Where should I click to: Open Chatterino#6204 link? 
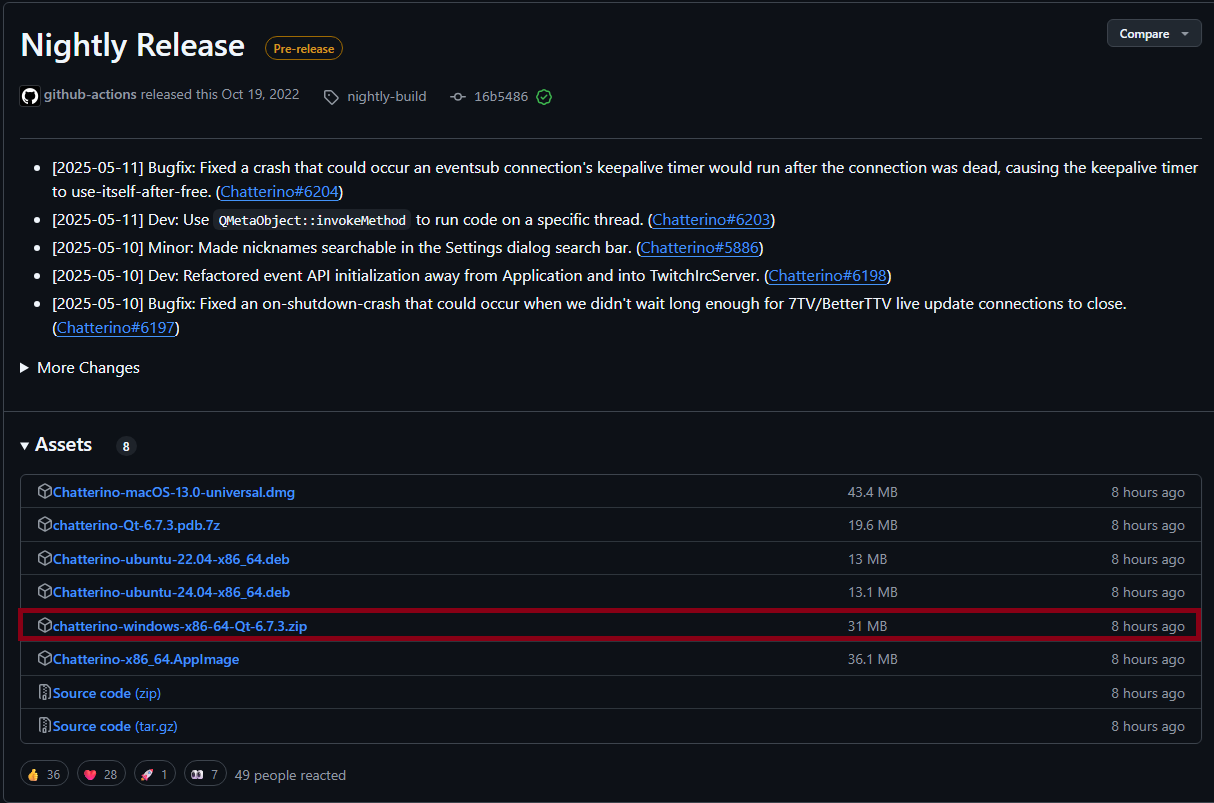pos(282,191)
